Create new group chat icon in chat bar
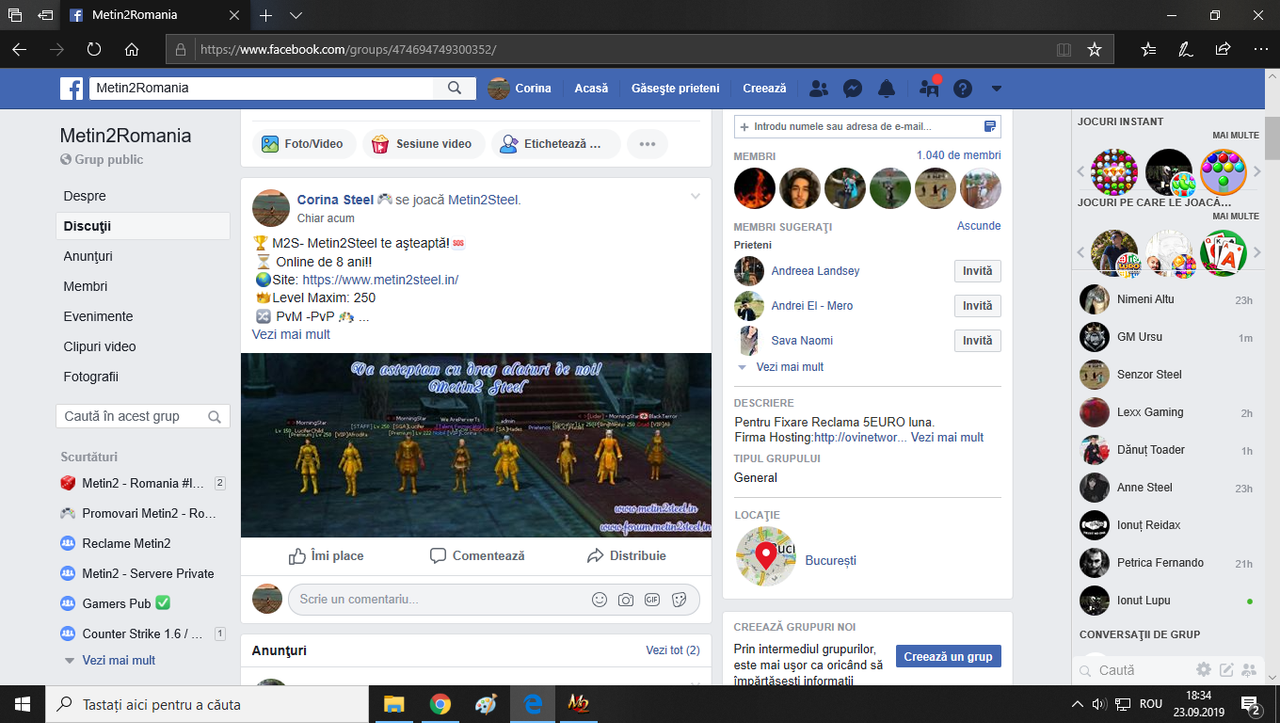This screenshot has height=723, width=1280. pos(1248,669)
